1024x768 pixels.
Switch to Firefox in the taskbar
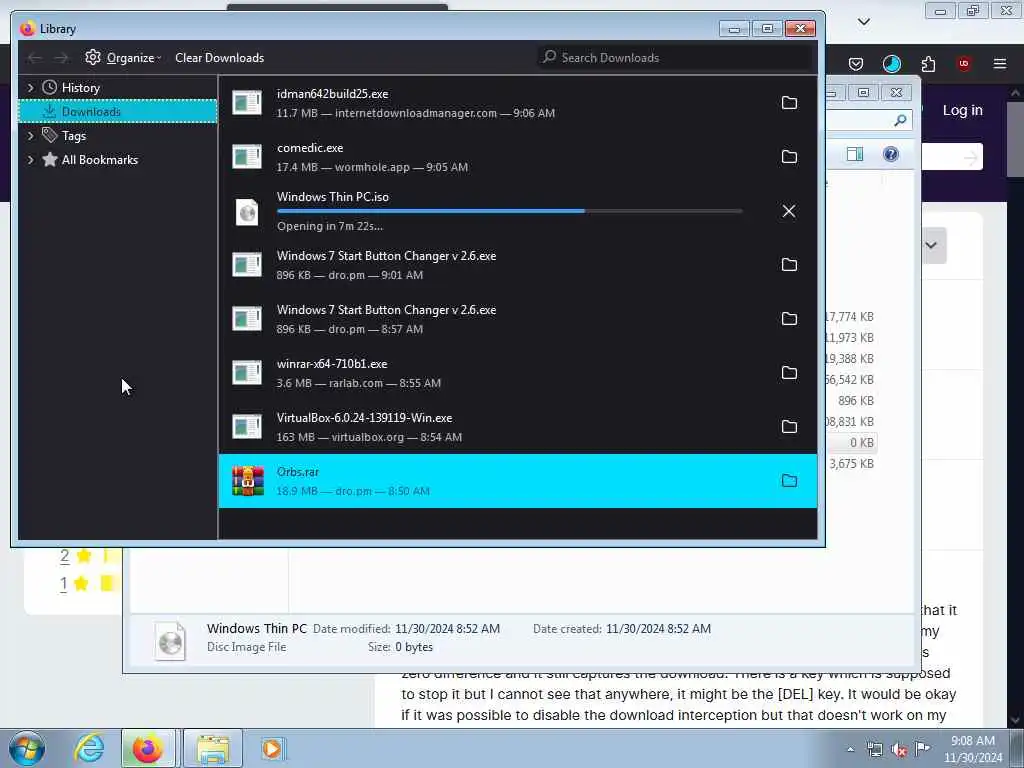(148, 748)
